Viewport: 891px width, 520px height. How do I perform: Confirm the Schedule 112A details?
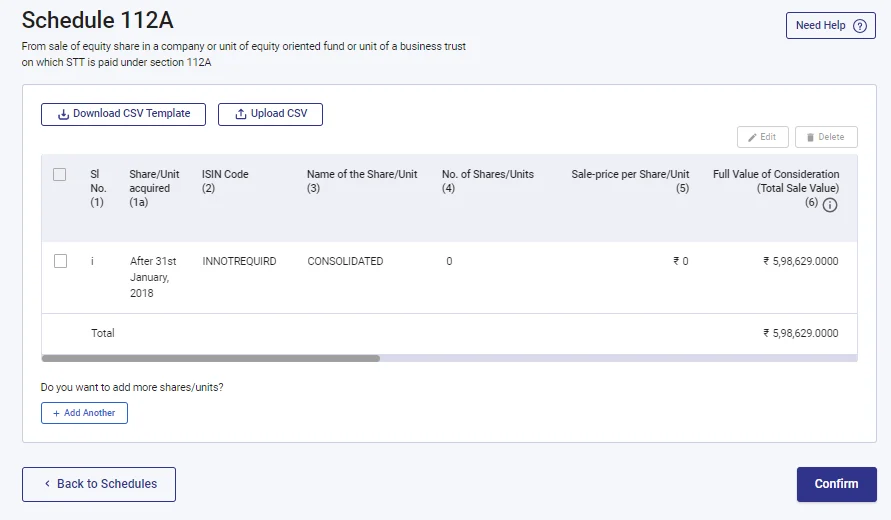[836, 484]
